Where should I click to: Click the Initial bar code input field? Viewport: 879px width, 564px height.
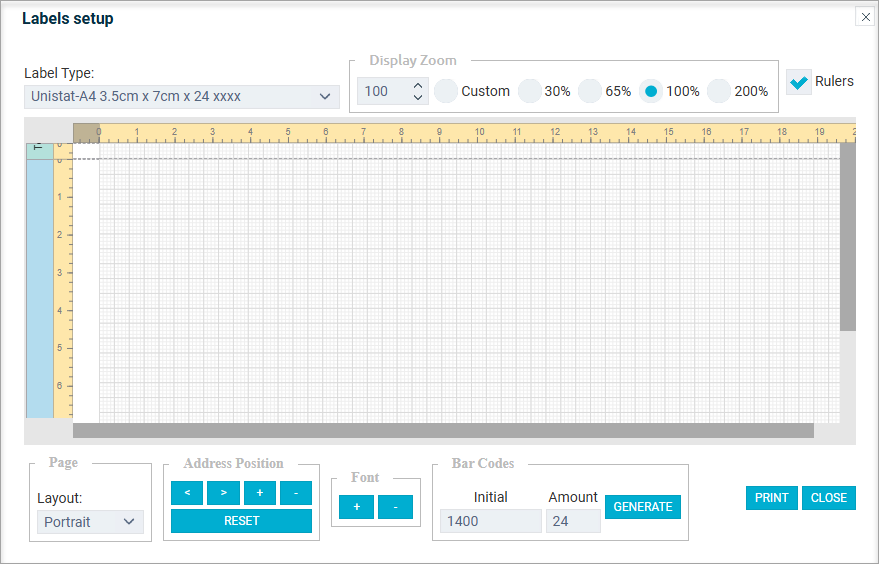coord(491,521)
